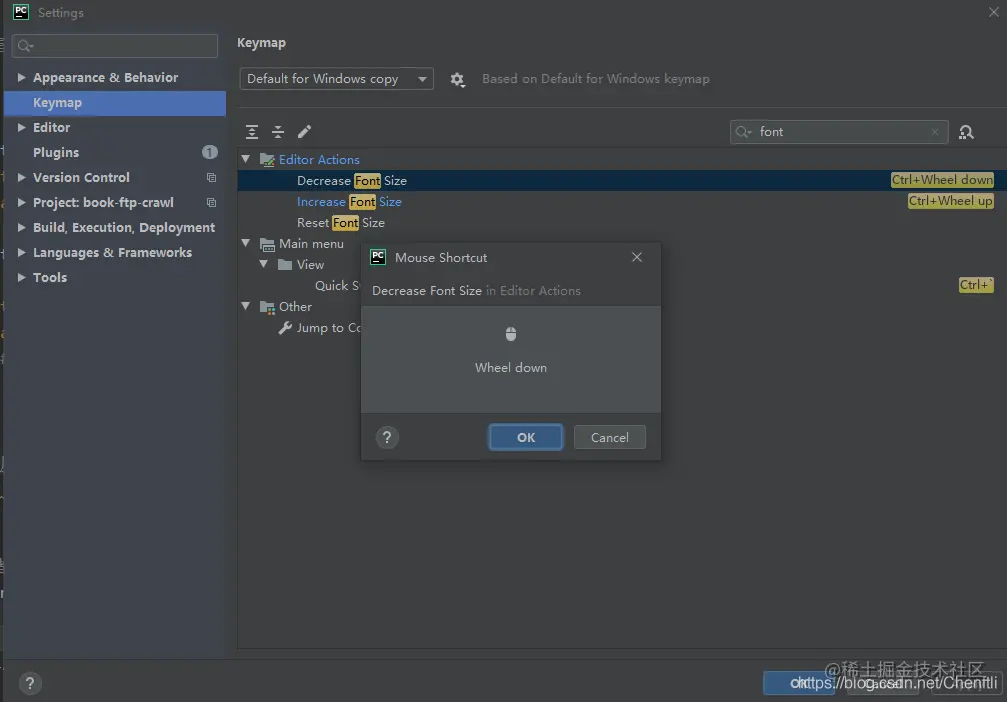Image resolution: width=1007 pixels, height=702 pixels.
Task: Open help in Mouse Shortcut dialog
Action: point(387,437)
